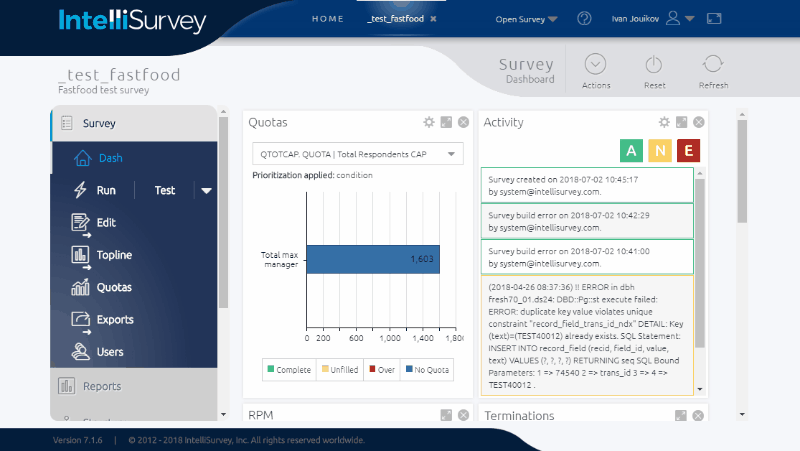Image resolution: width=800 pixels, height=451 pixels.
Task: Toggle No Quota legend entry
Action: [427, 370]
